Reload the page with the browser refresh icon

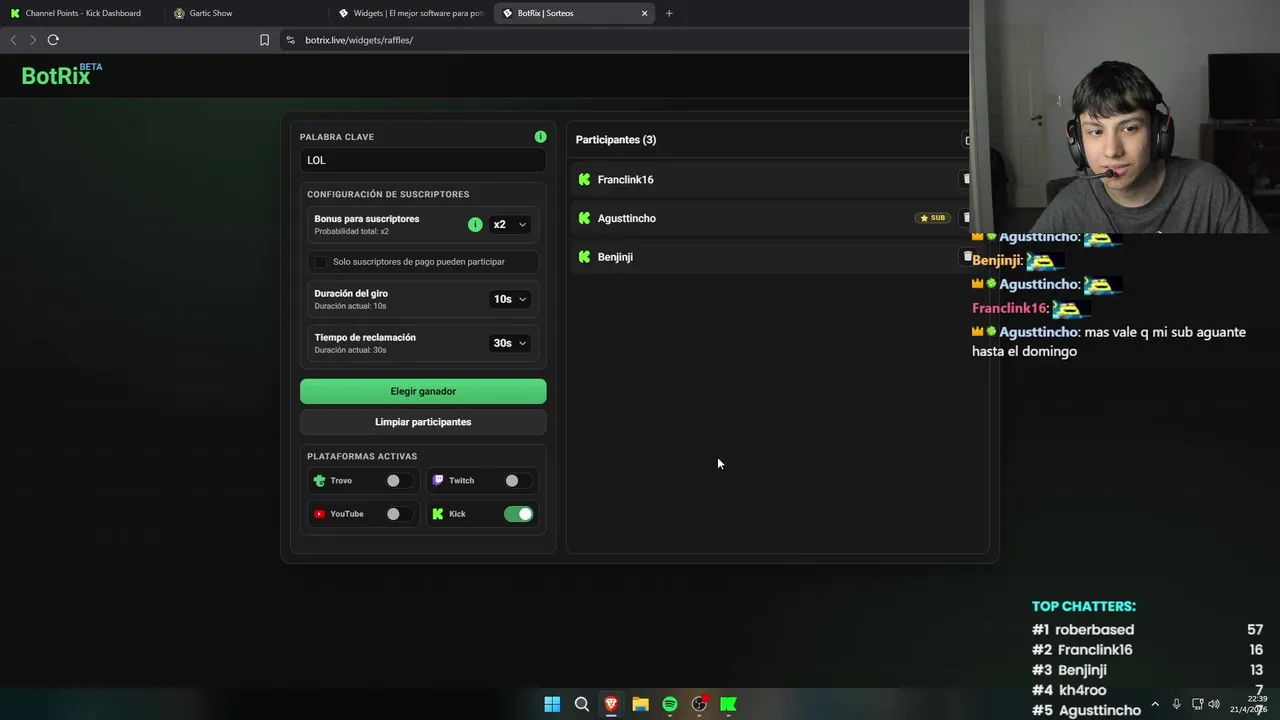(53, 40)
